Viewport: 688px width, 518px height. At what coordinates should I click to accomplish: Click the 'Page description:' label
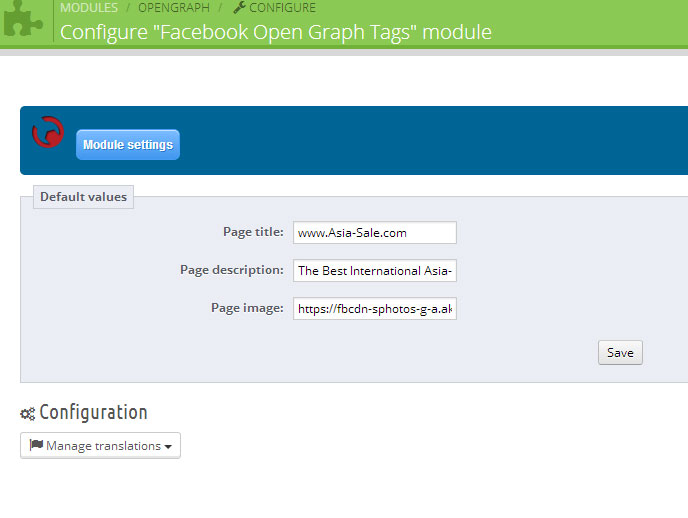(232, 270)
